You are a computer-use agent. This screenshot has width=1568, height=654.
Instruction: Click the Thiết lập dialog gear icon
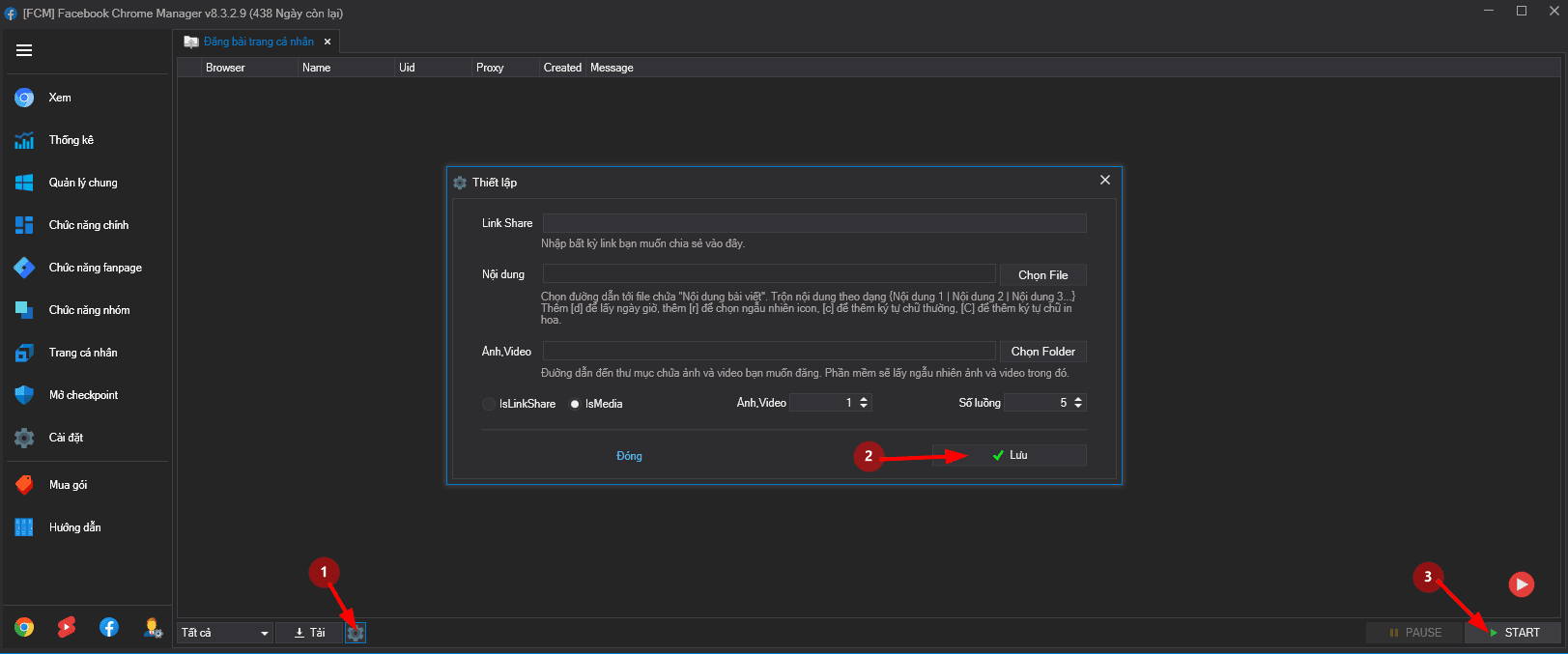[460, 183]
